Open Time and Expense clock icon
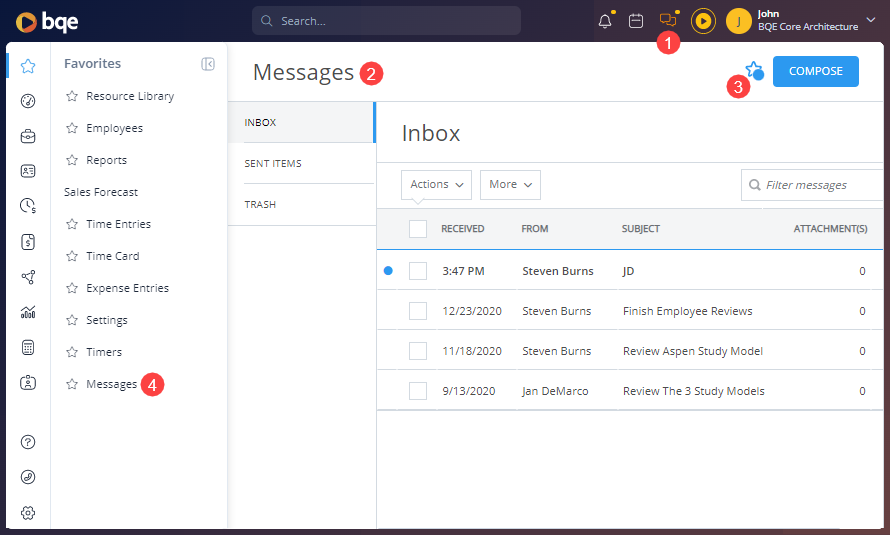 tap(28, 205)
